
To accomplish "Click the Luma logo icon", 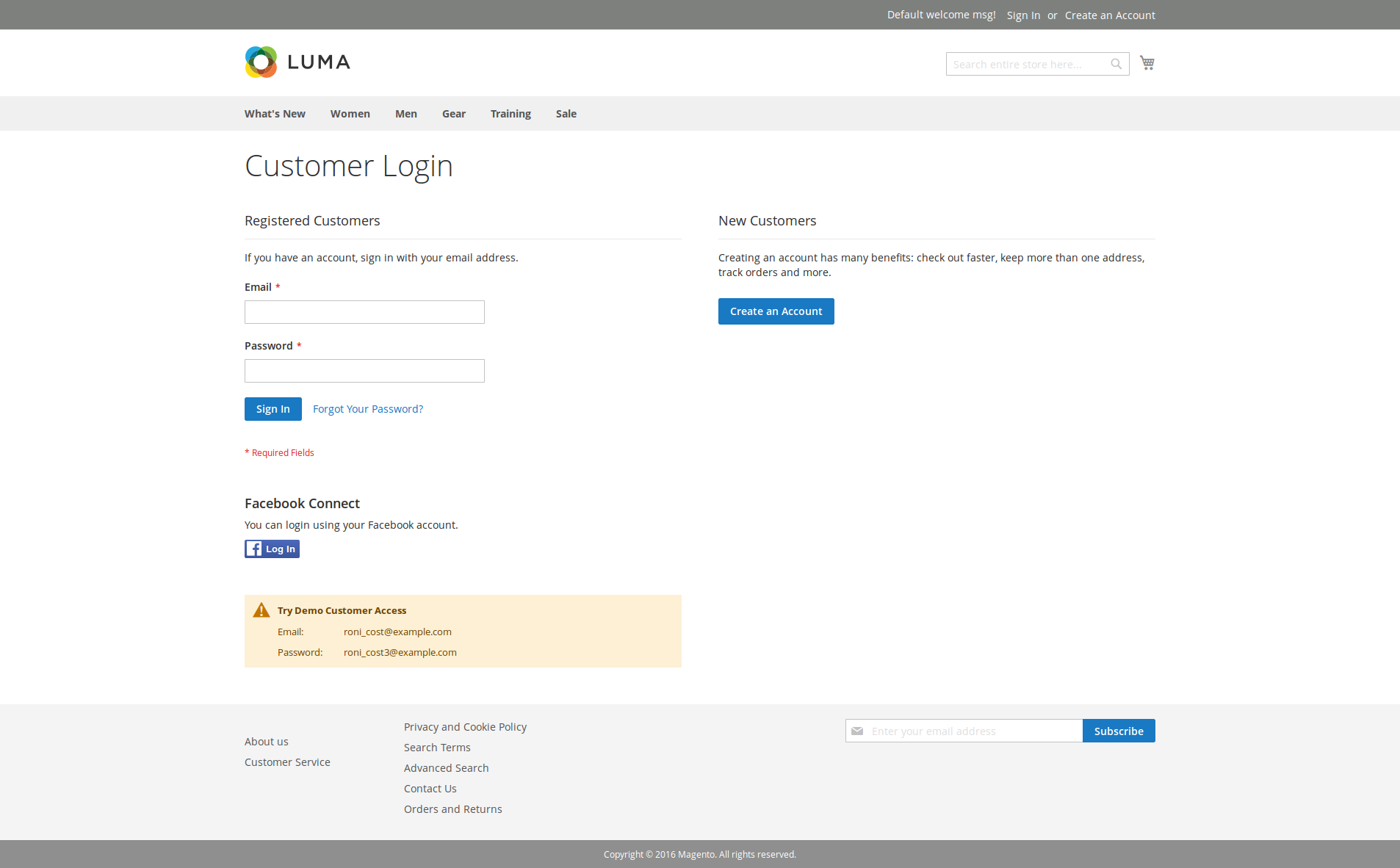I will (261, 62).
